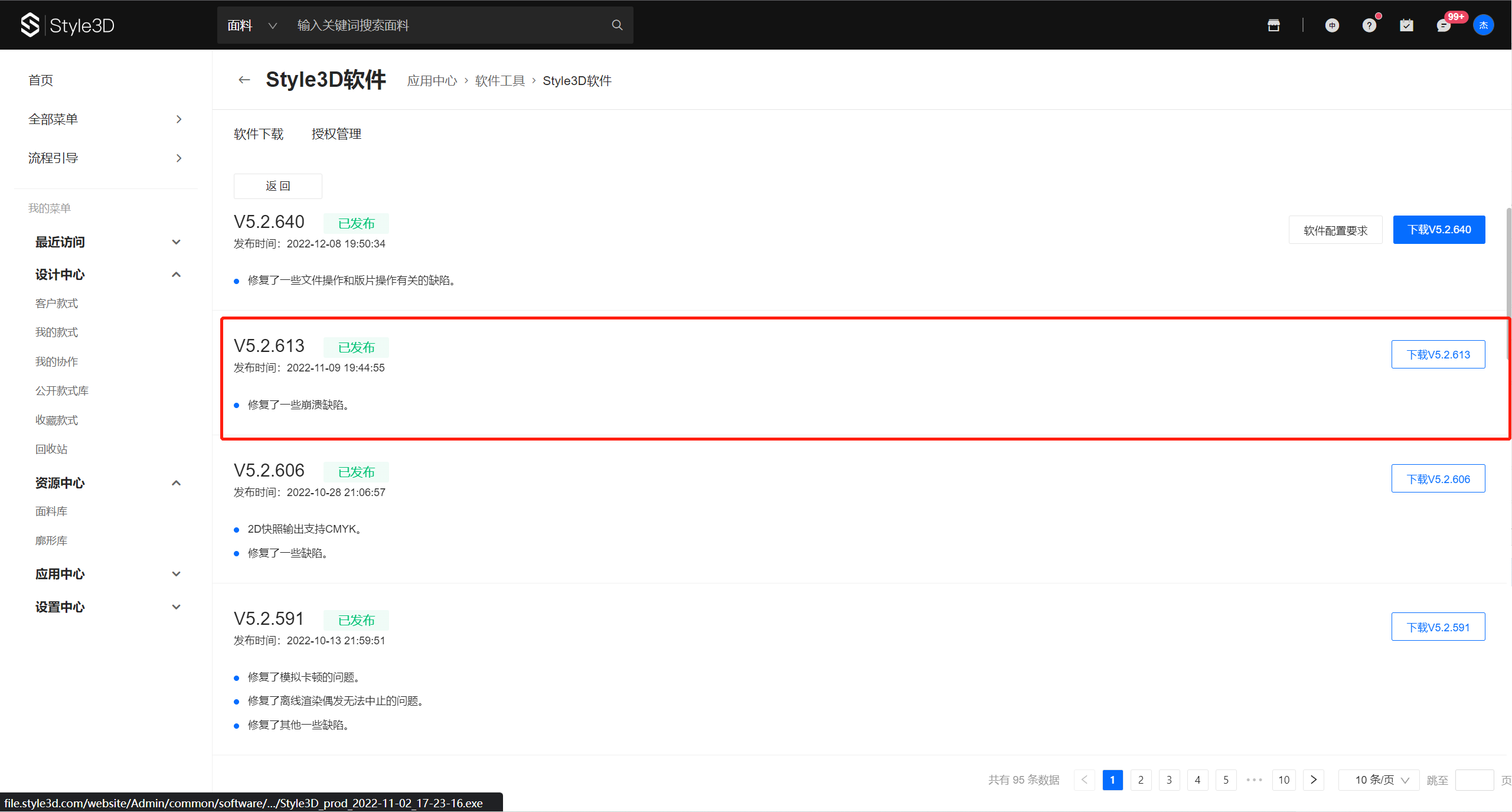Open 公开款式库 in the sidebar
Image resolution: width=1512 pixels, height=812 pixels.
(62, 391)
